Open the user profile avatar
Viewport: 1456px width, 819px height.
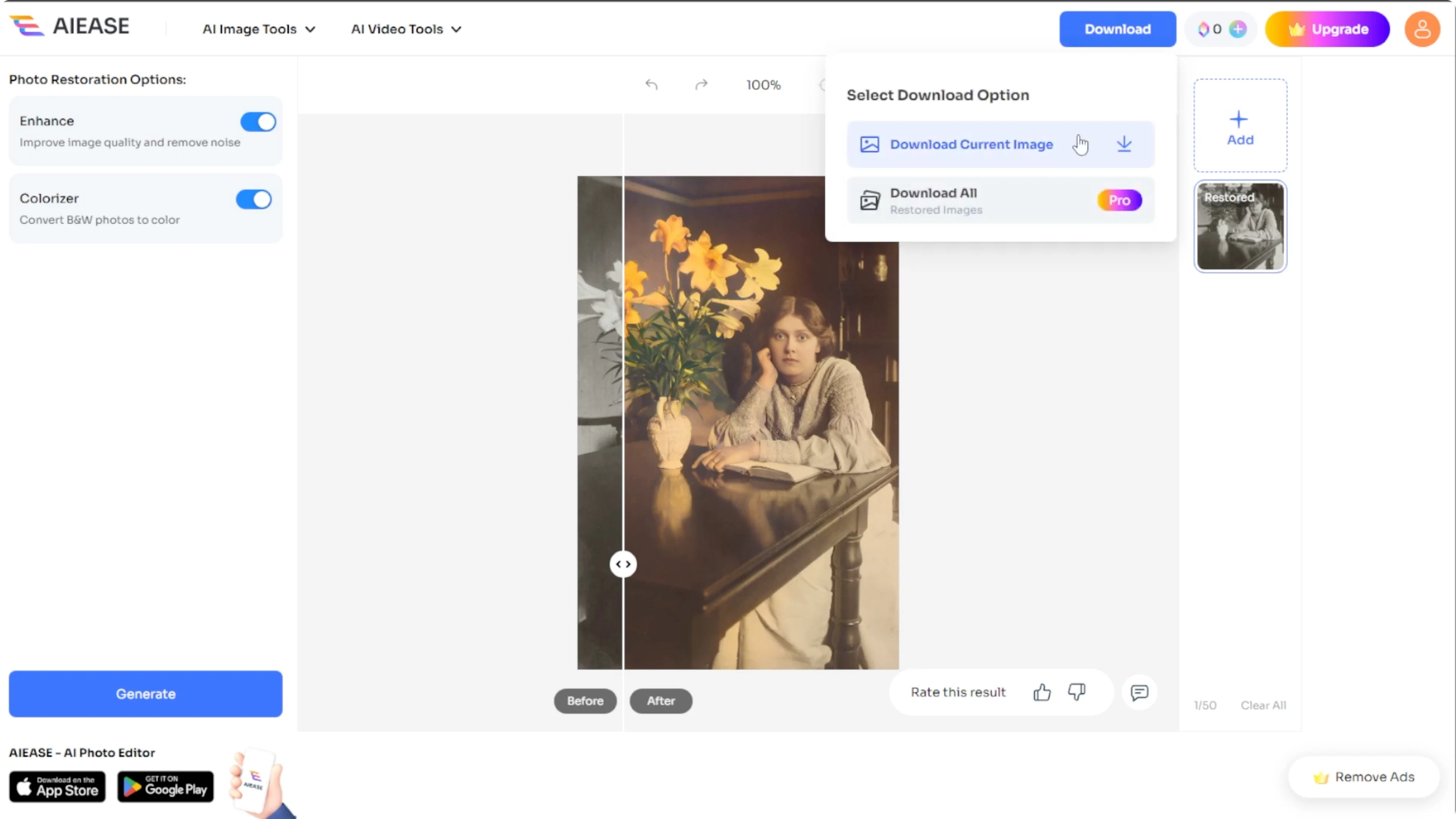point(1422,29)
